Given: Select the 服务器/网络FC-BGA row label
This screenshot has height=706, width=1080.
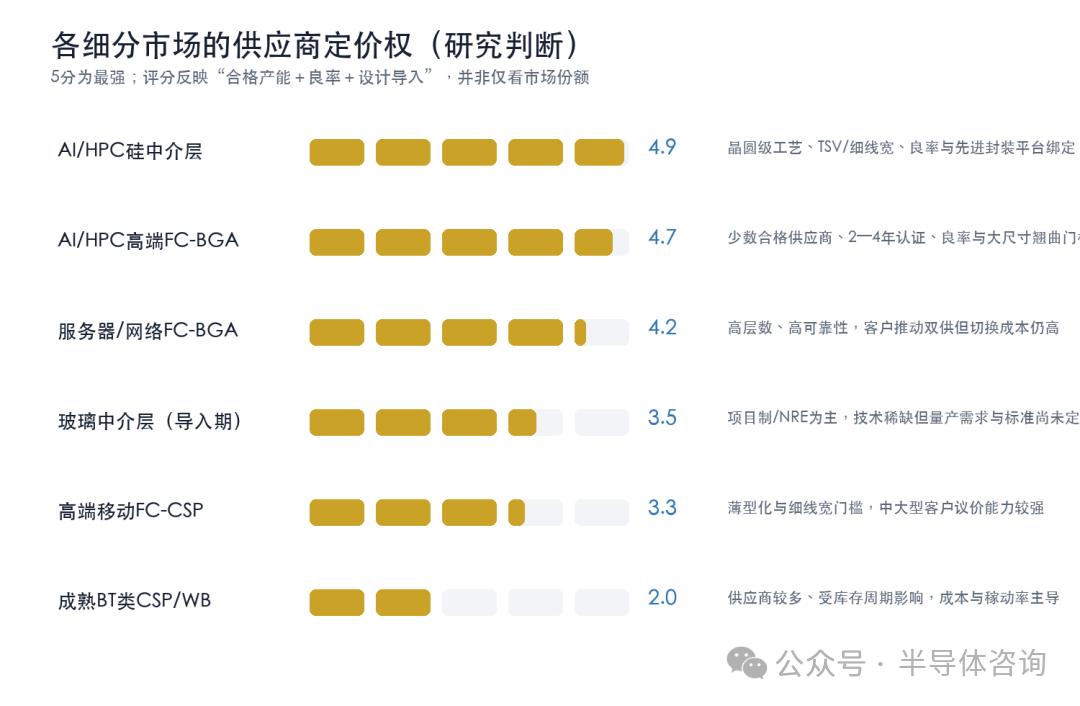Looking at the screenshot, I should pos(148,331).
